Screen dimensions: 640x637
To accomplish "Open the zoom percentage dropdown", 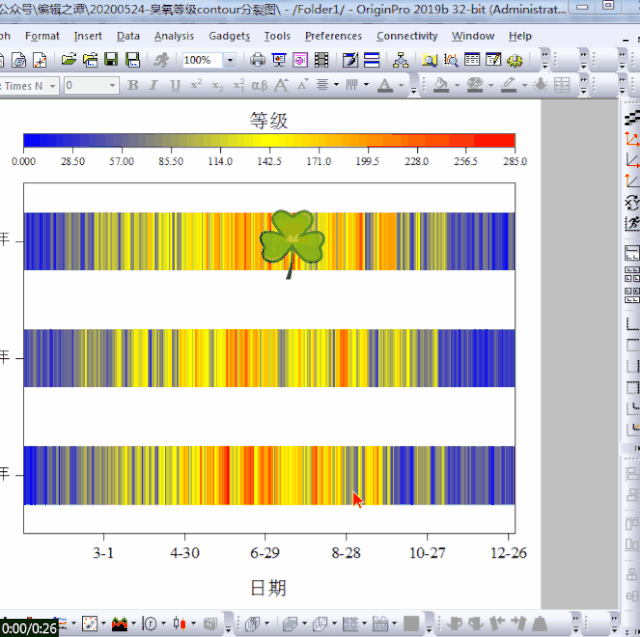I will pos(230,61).
